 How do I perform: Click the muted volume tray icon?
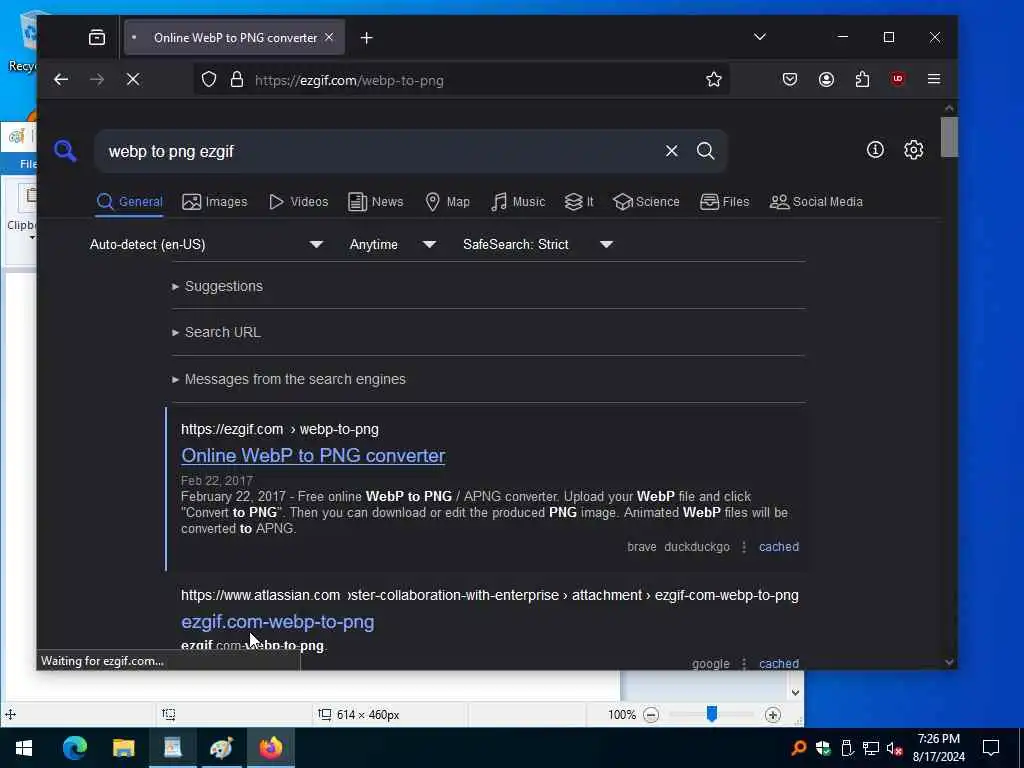(894, 748)
